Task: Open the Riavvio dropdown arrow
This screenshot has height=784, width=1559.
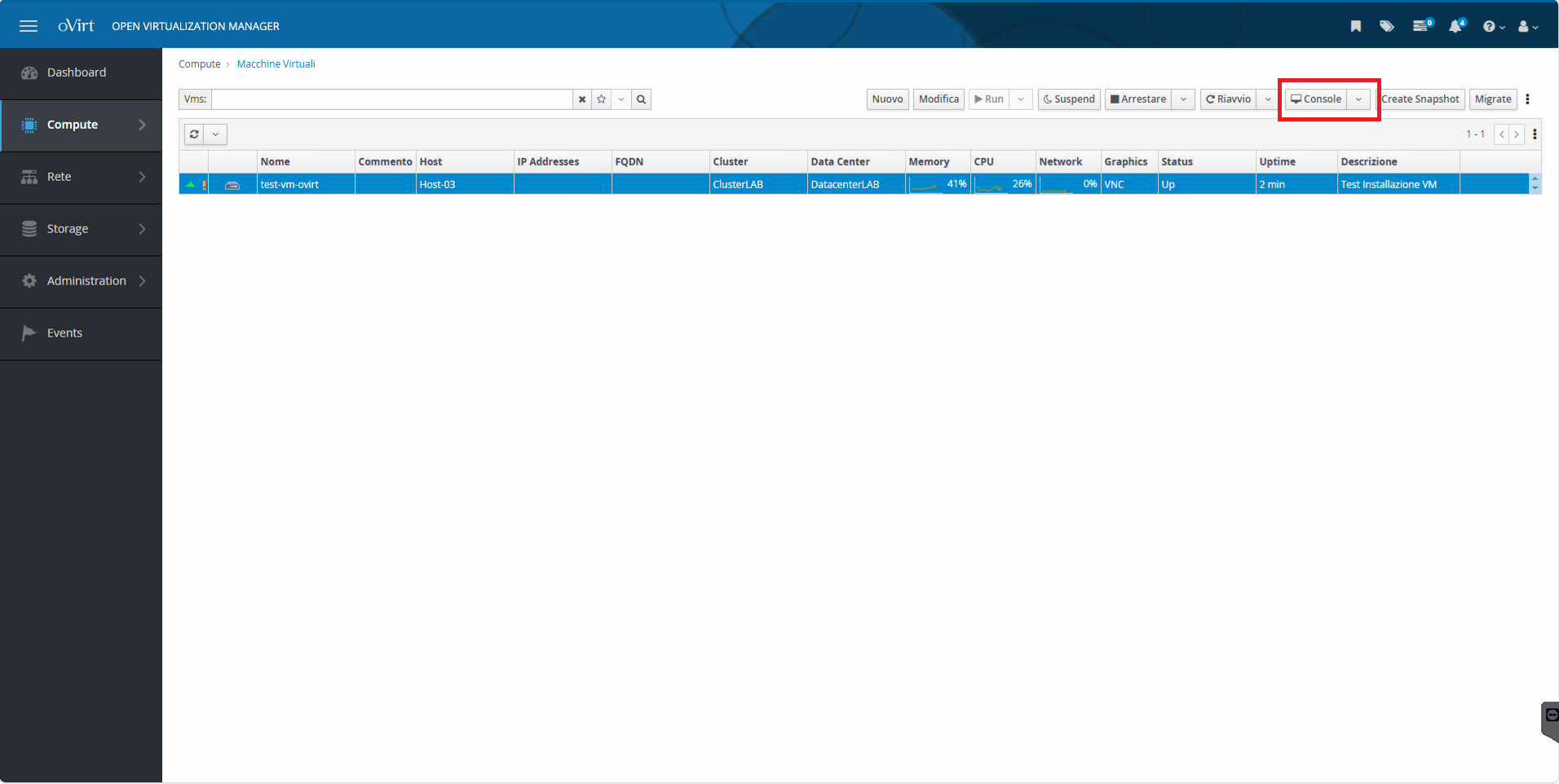Action: pyautogui.click(x=1268, y=99)
